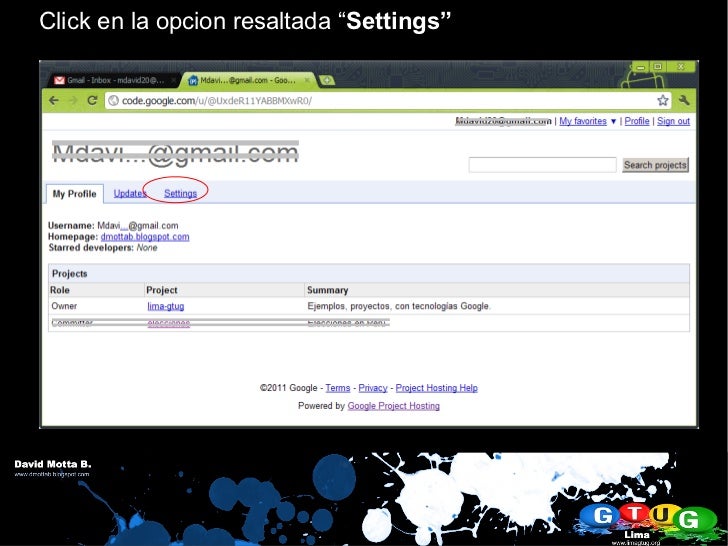Open the My favorites dropdown arrow

[x=613, y=121]
